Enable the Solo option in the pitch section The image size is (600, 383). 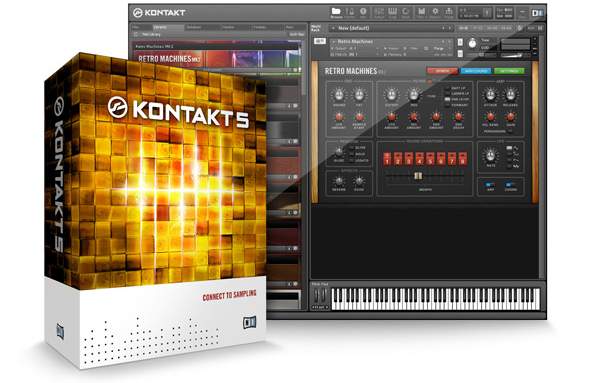tap(358, 154)
